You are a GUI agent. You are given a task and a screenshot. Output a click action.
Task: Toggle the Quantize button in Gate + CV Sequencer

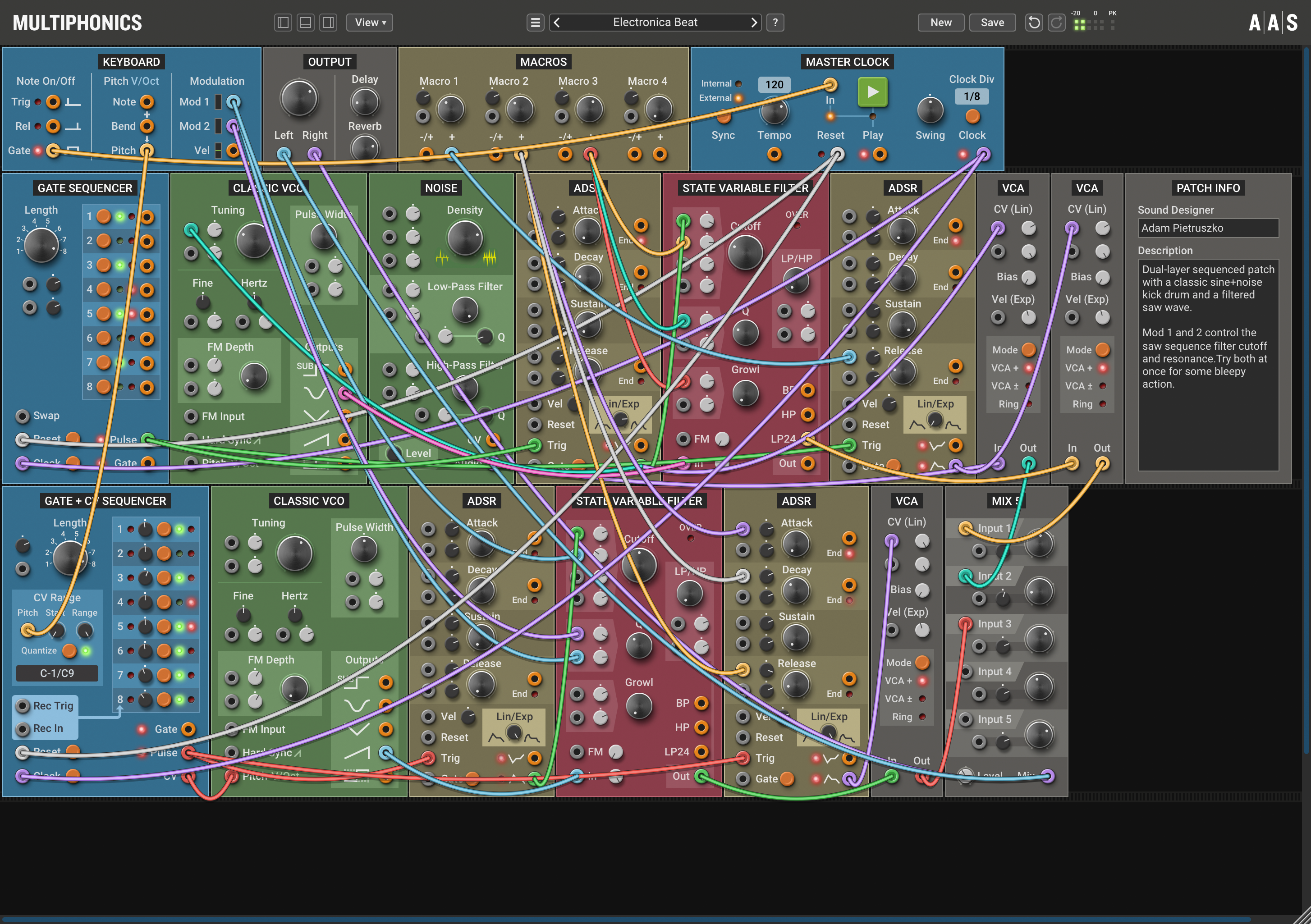69,650
